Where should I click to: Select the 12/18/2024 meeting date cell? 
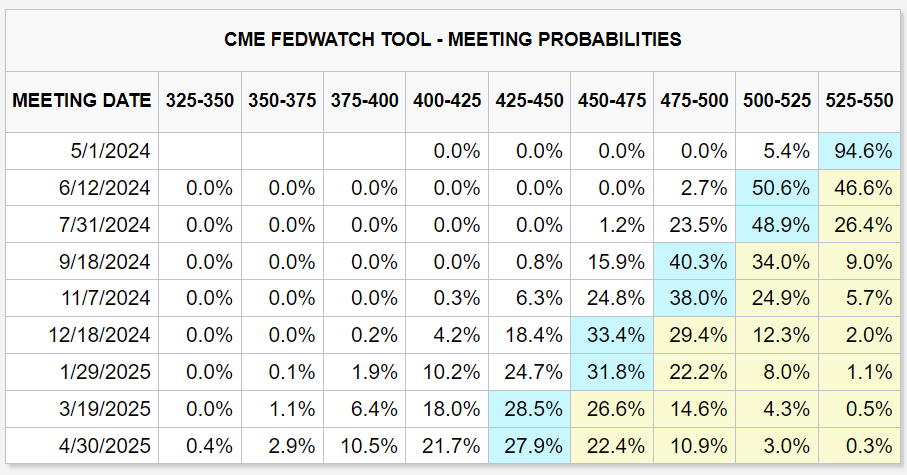[108, 335]
